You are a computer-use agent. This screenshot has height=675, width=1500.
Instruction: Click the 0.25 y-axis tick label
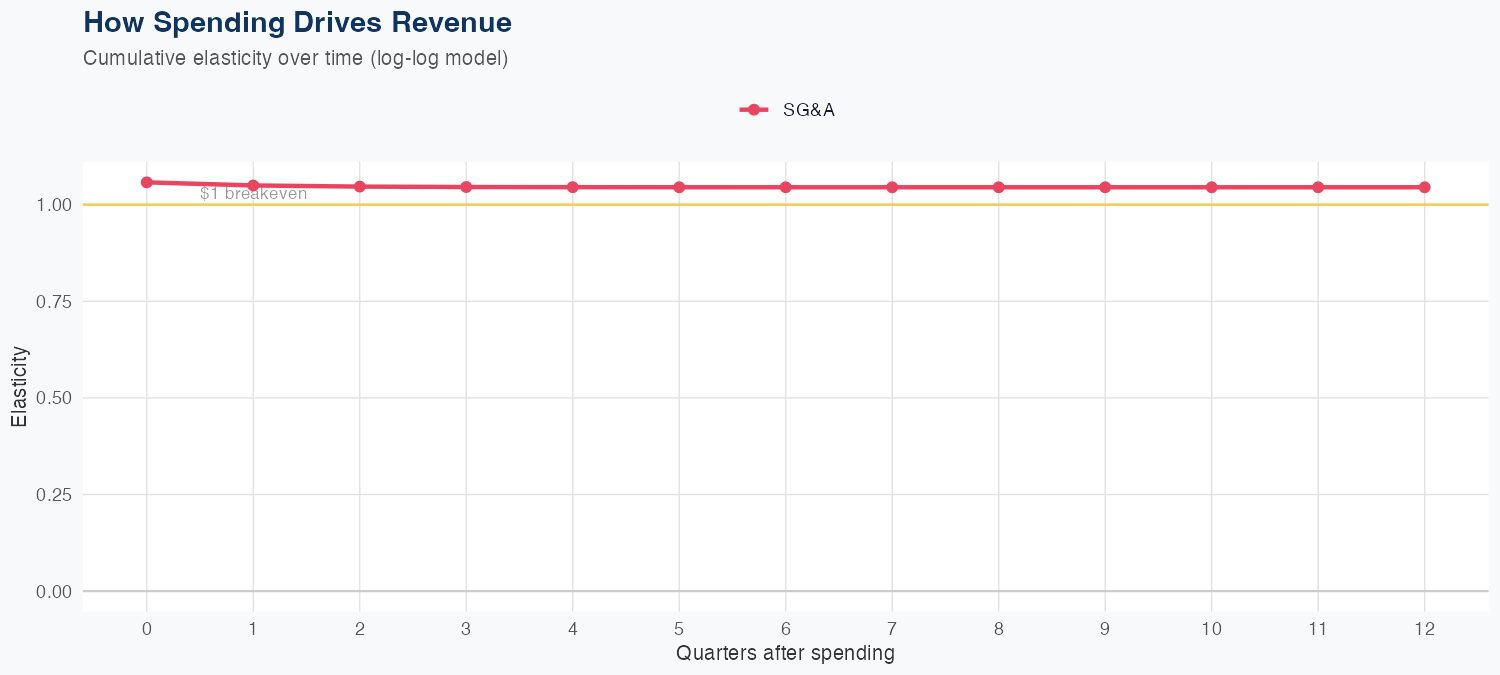[x=54, y=495]
